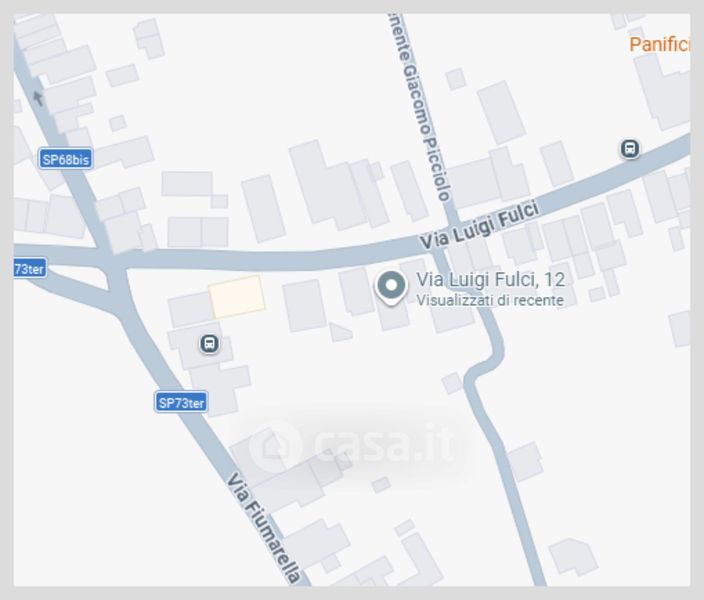Select the bus stop icon on Via Luigi Fulci

[x=629, y=149]
